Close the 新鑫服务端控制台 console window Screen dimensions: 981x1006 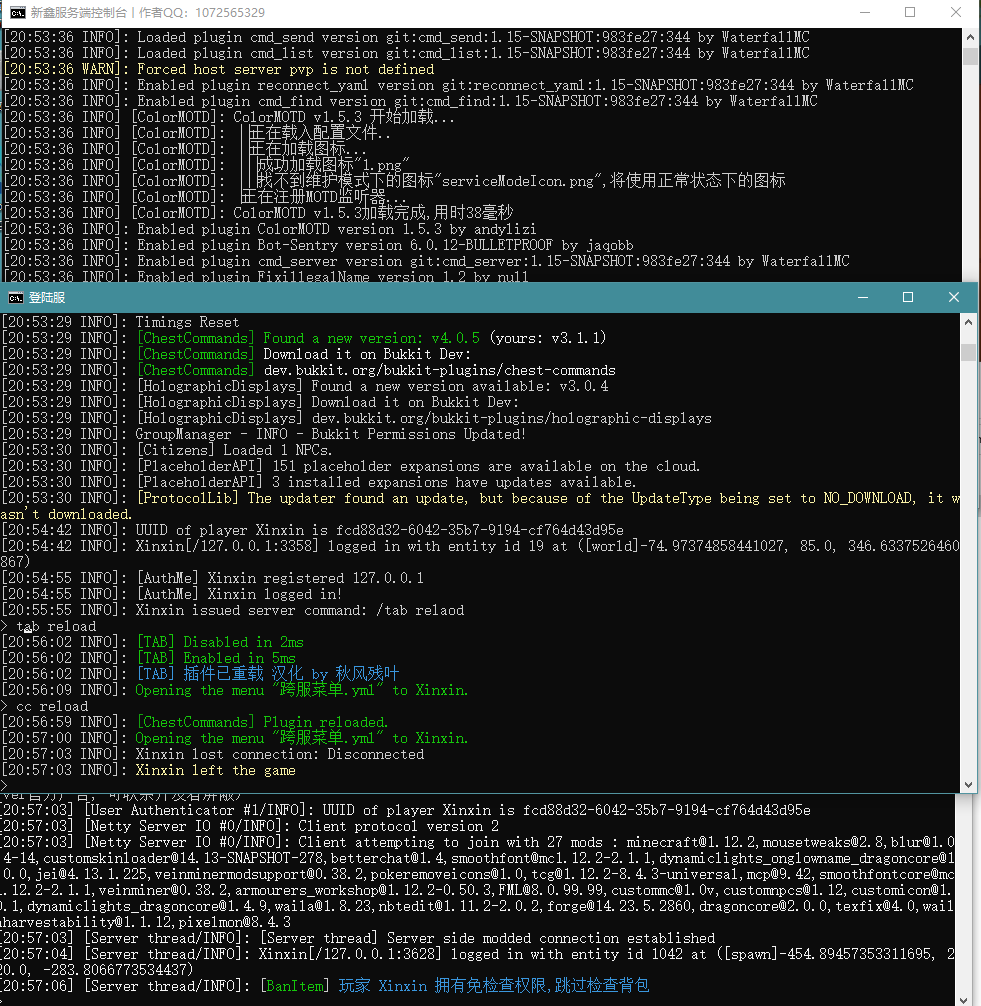[x=956, y=13]
